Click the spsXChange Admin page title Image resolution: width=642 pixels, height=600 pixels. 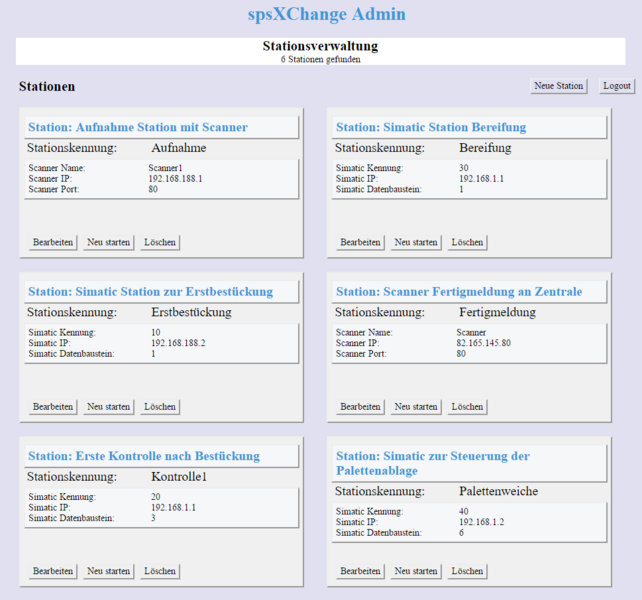click(326, 15)
